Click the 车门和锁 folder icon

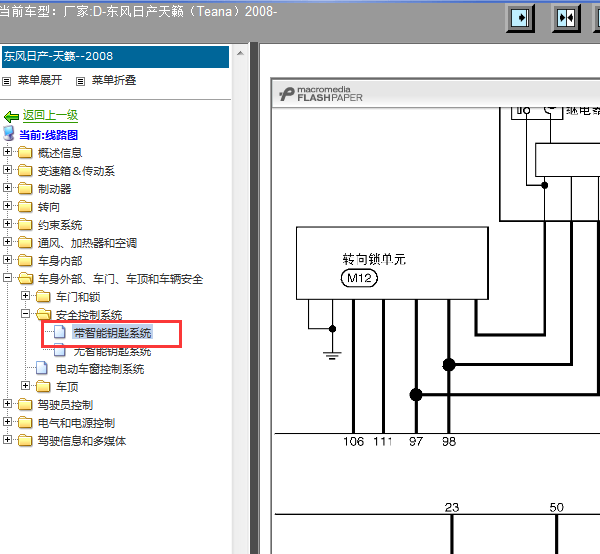click(x=43, y=296)
